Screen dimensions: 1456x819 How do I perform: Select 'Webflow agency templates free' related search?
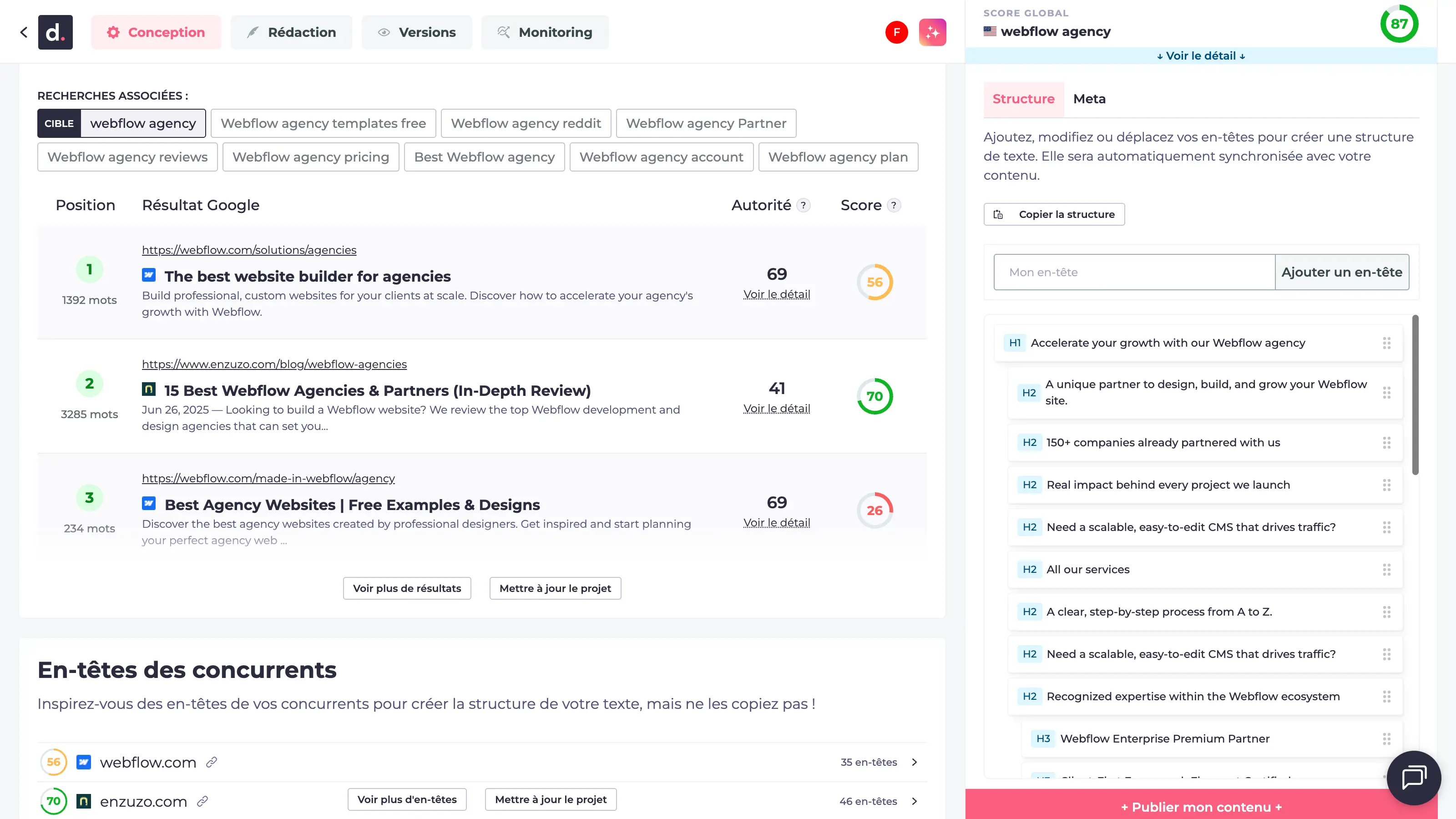tap(324, 123)
